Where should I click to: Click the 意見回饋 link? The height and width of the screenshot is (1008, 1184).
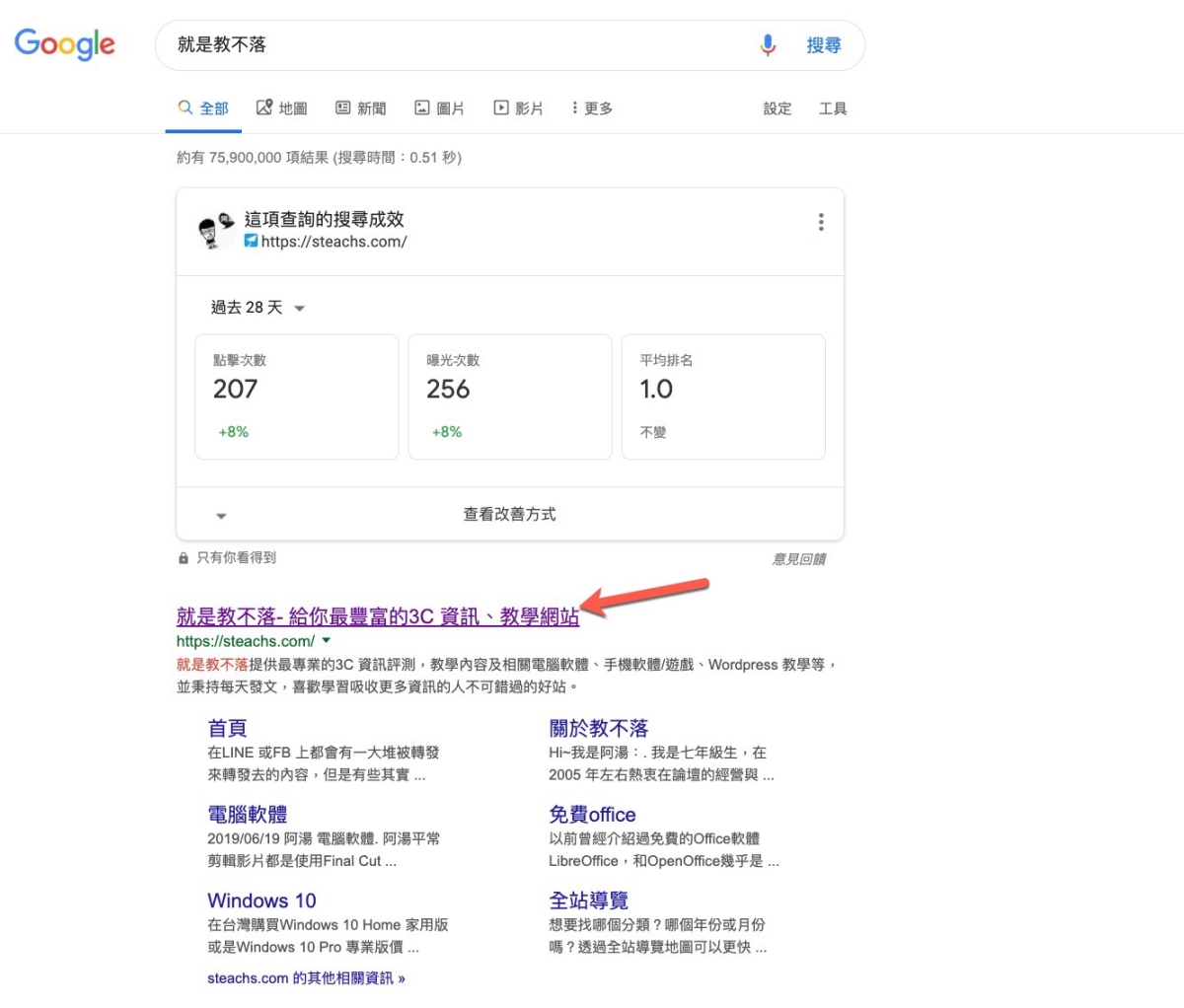pyautogui.click(x=799, y=559)
